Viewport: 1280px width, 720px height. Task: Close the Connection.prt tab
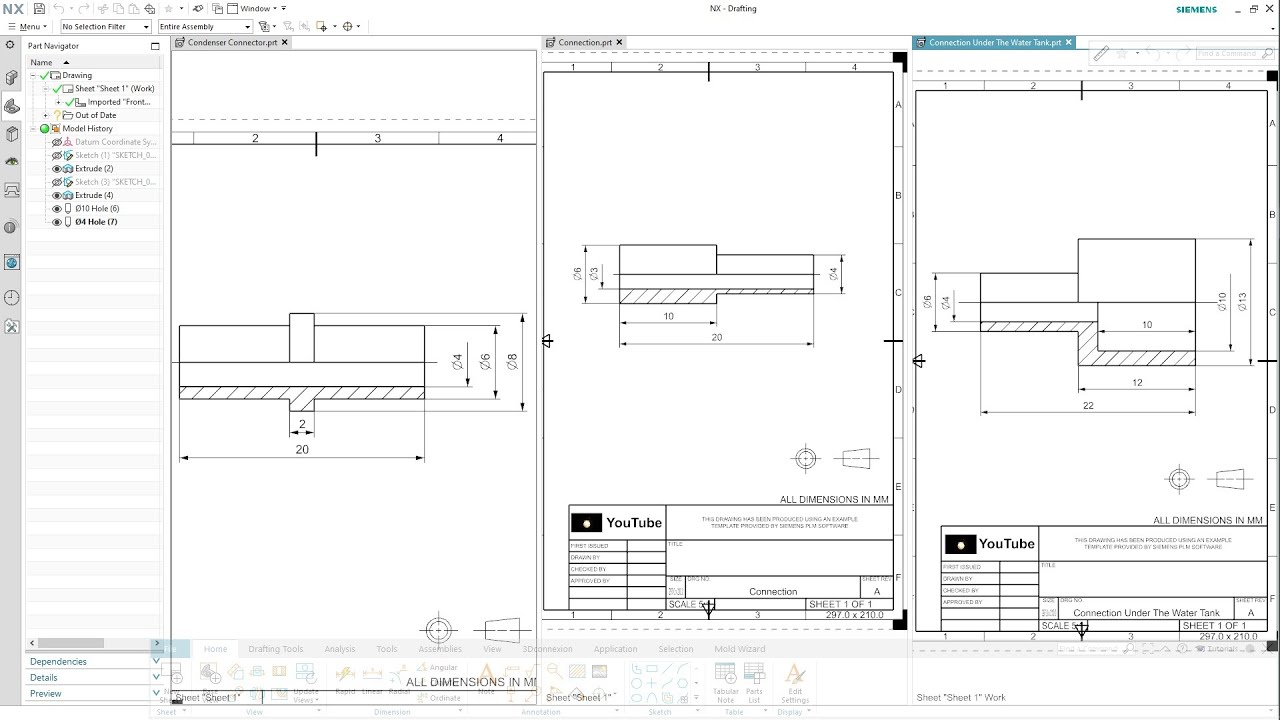619,43
